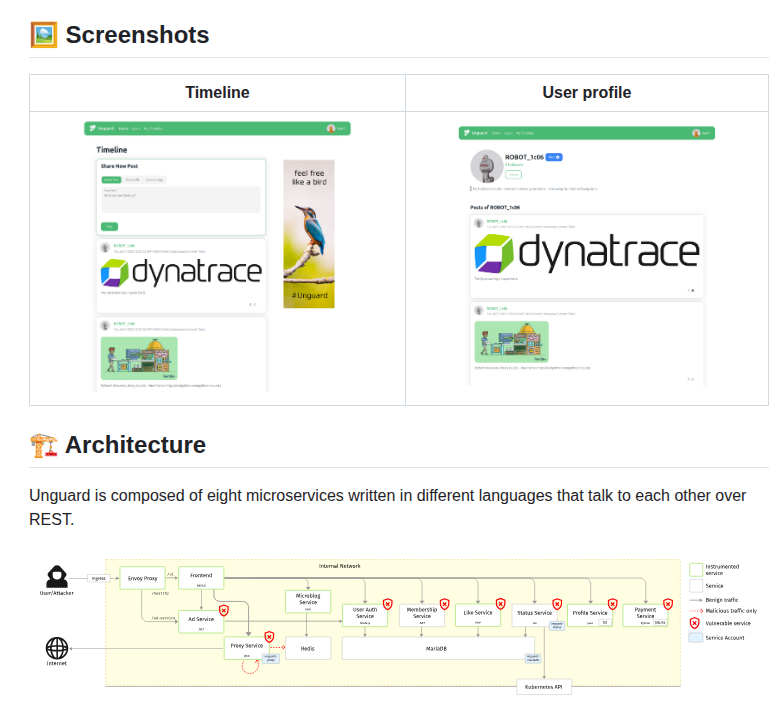Click the paragraph starting Unguard is composed of eight
Image resolution: width=773 pixels, height=714 pixels.
point(387,507)
